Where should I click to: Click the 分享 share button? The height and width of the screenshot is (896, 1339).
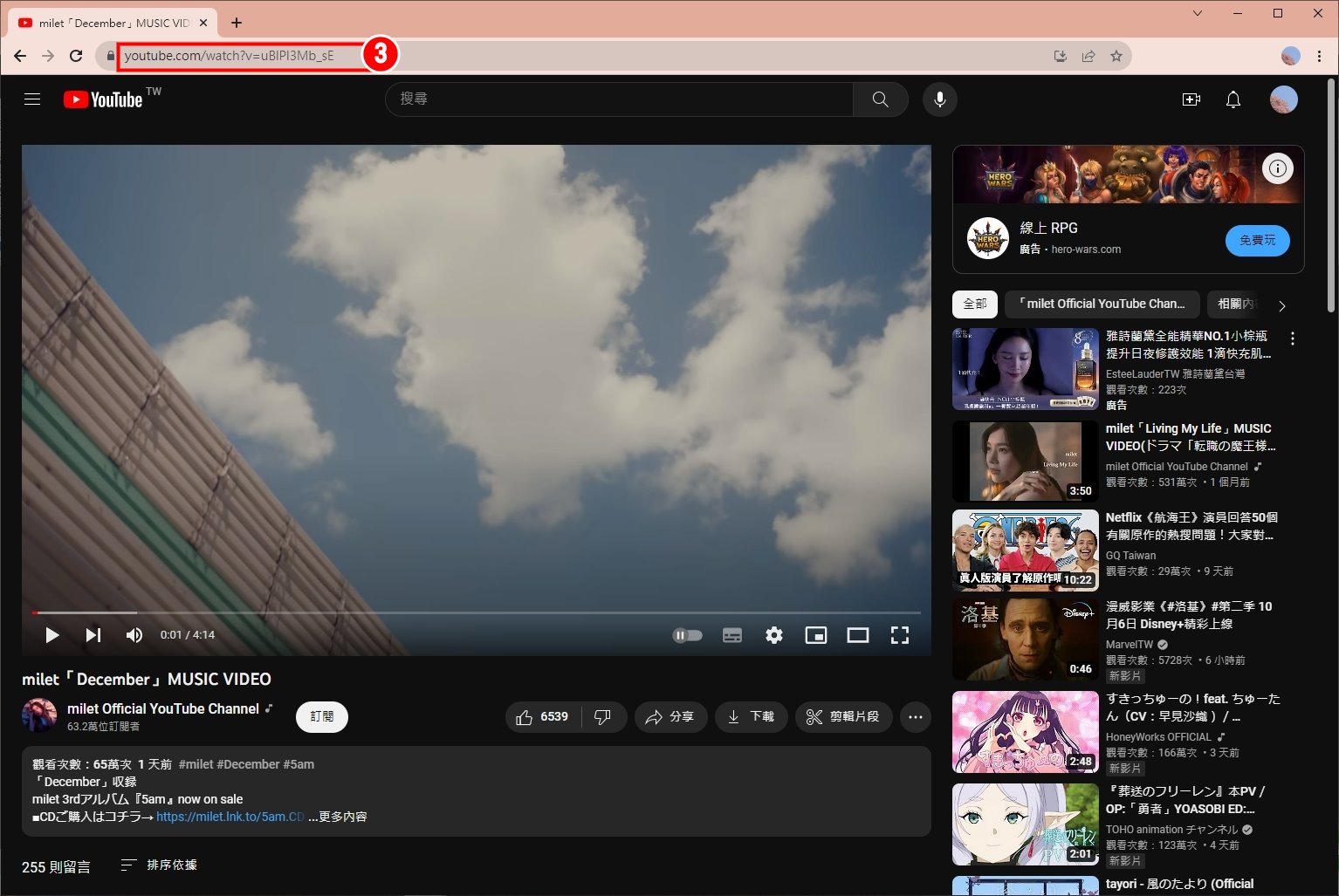670,717
